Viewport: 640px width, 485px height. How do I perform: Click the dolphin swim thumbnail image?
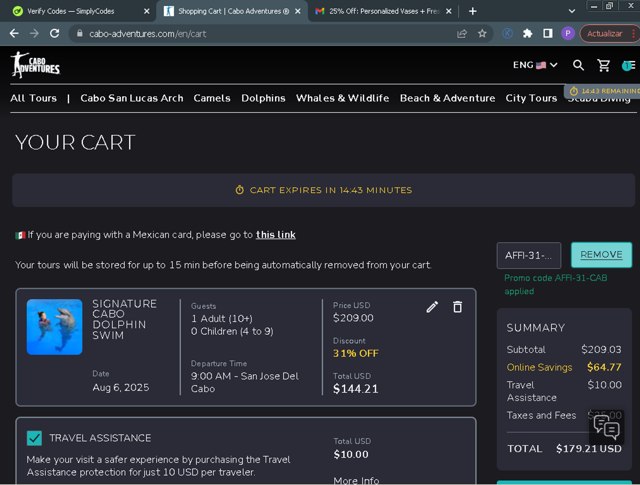pyautogui.click(x=54, y=327)
